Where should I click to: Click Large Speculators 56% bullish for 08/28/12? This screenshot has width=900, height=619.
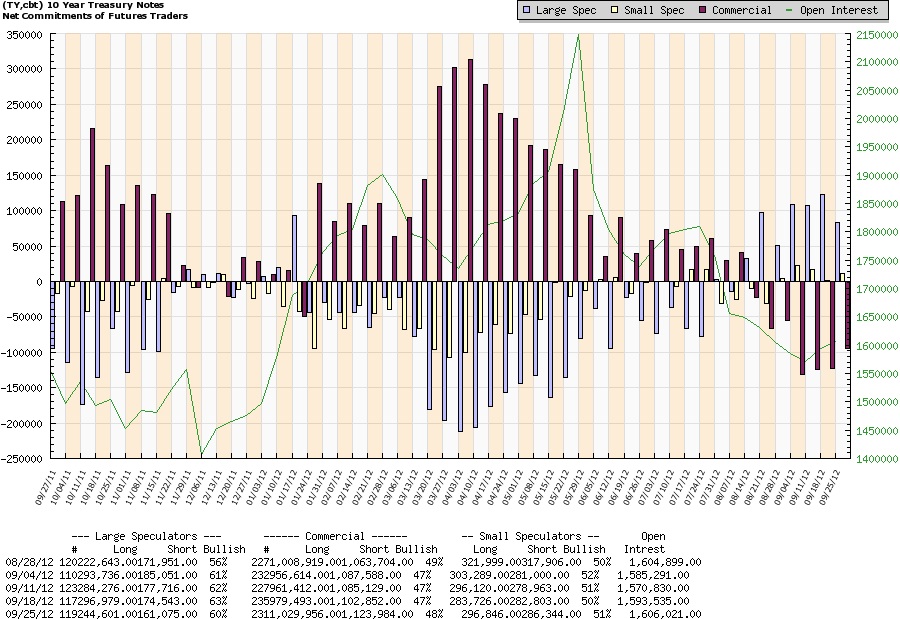point(219,562)
